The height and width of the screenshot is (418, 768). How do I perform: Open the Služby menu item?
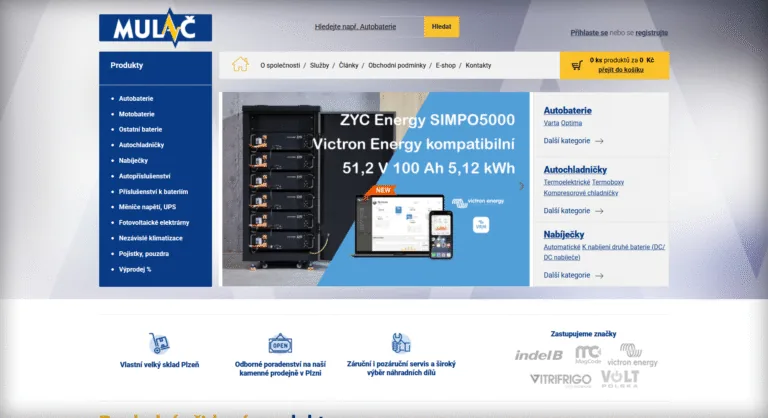coord(319,65)
